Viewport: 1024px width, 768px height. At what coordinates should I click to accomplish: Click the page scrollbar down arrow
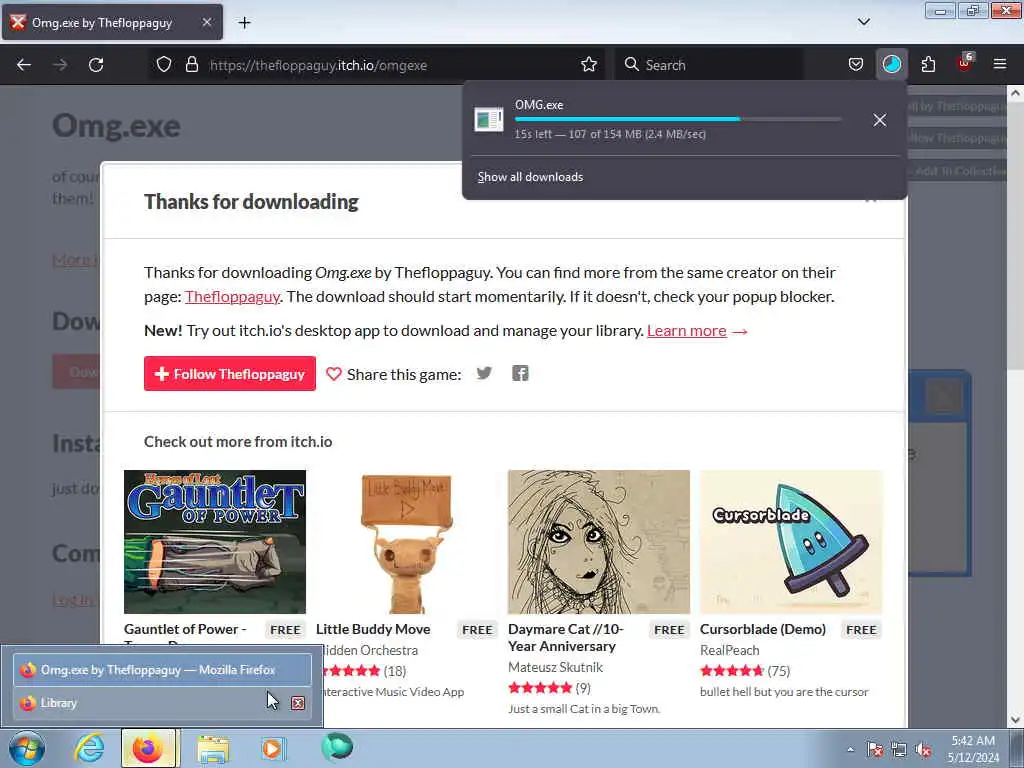tap(1015, 720)
